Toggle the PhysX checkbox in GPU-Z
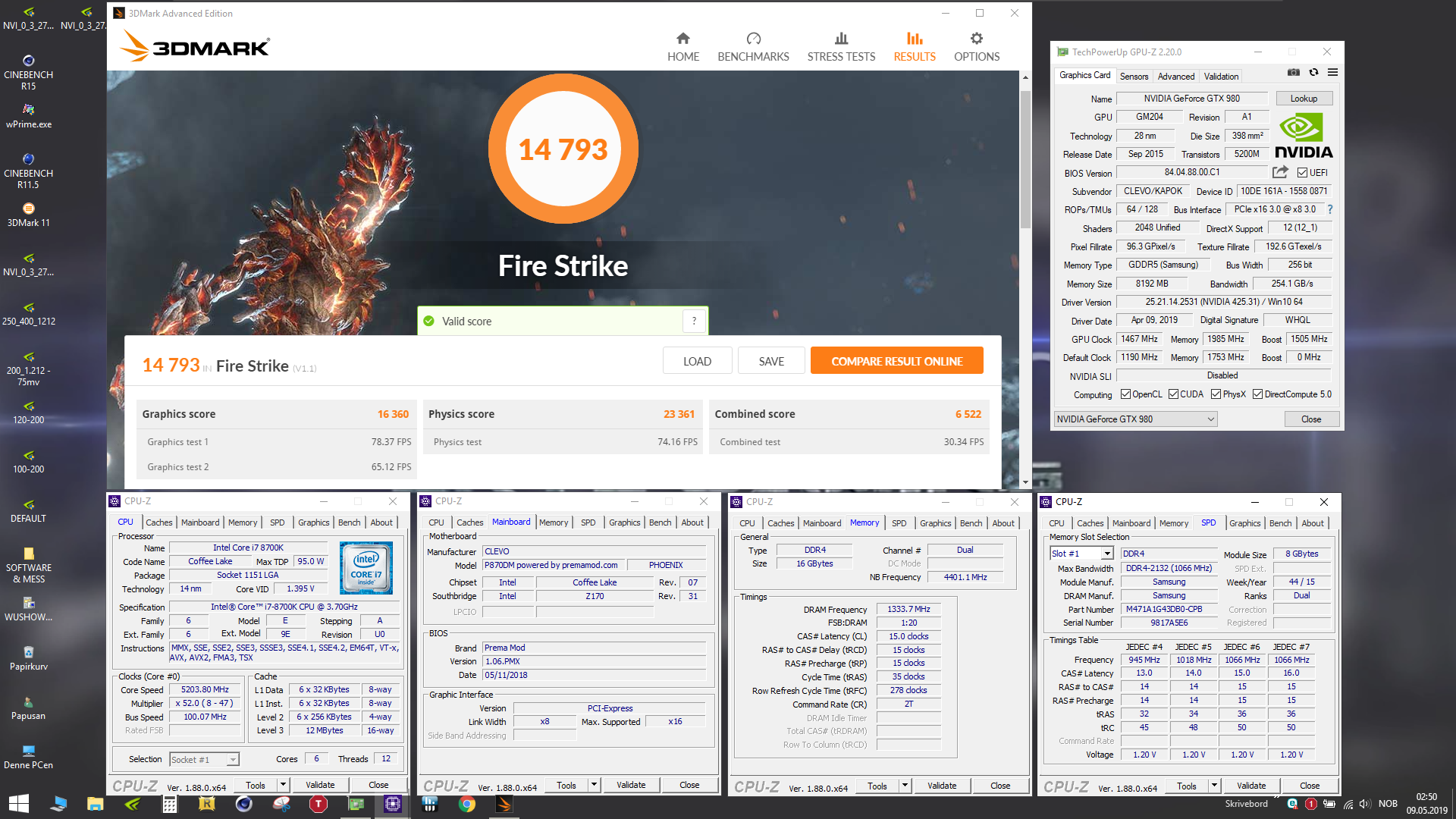 [x=1216, y=394]
